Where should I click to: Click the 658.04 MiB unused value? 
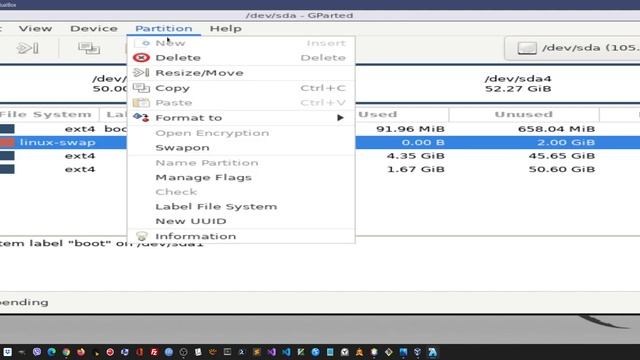coord(556,129)
